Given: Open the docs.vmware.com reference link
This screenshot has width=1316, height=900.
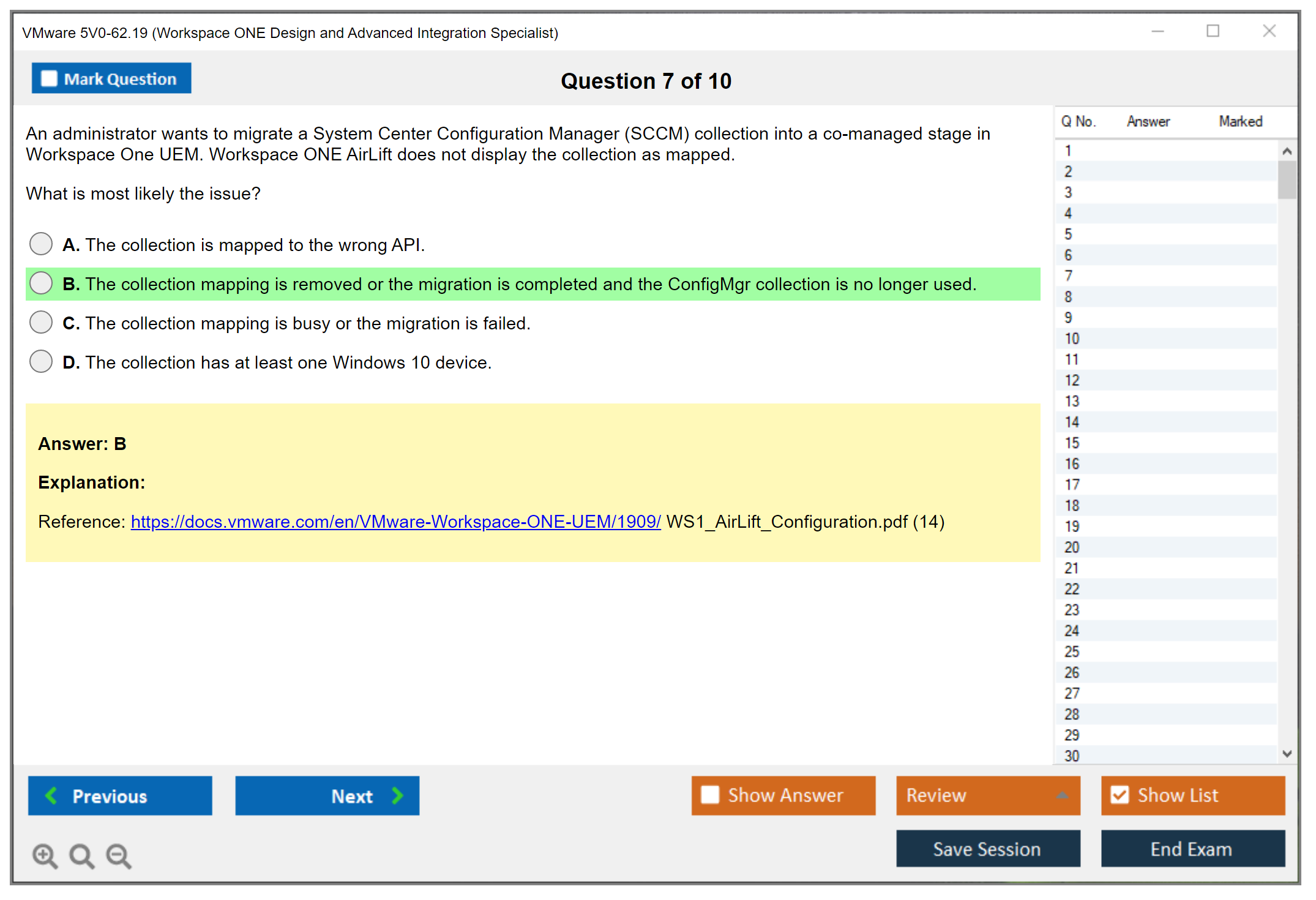Looking at the screenshot, I should pos(395,522).
